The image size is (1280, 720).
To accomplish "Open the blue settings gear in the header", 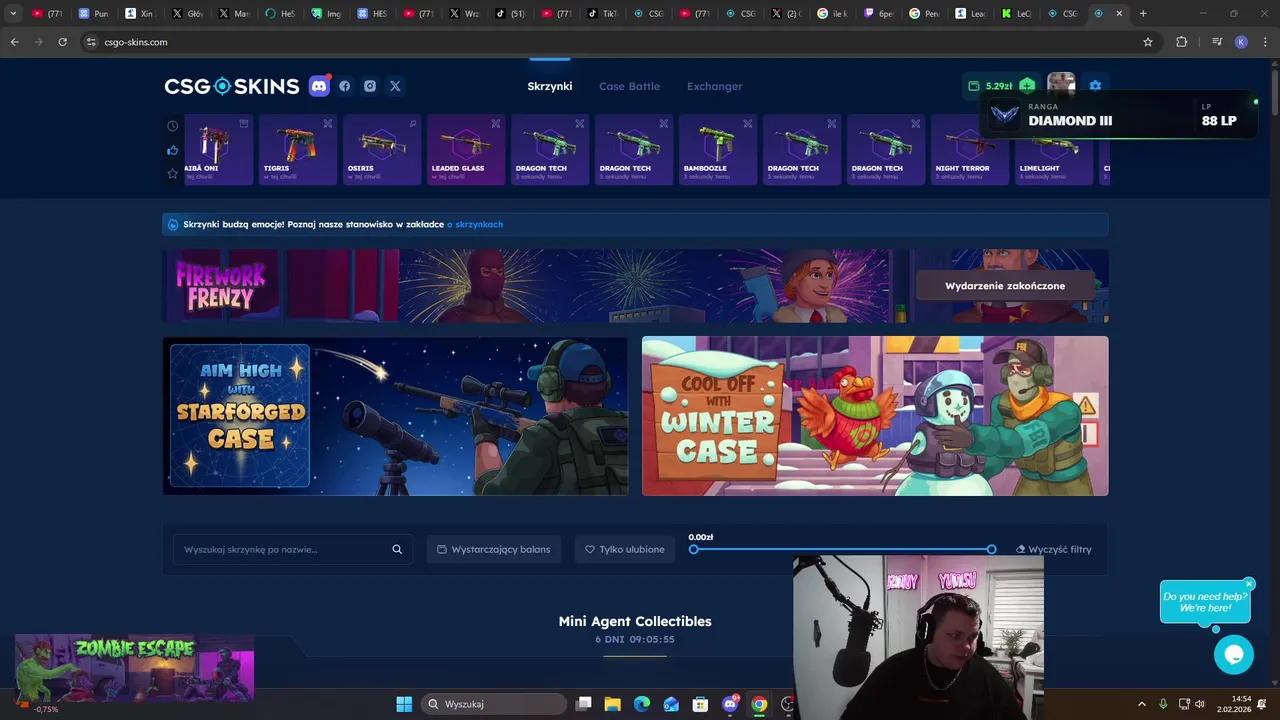I will pyautogui.click(x=1095, y=86).
